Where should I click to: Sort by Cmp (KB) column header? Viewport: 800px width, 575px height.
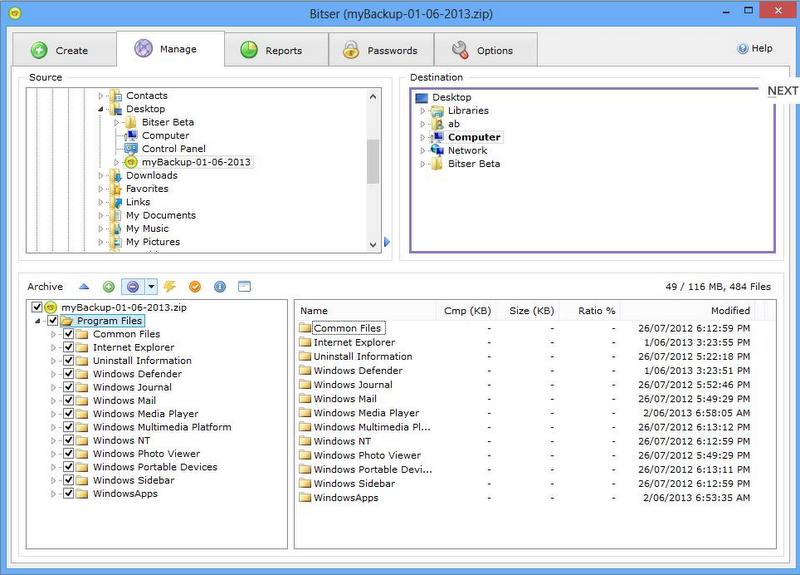[x=467, y=311]
